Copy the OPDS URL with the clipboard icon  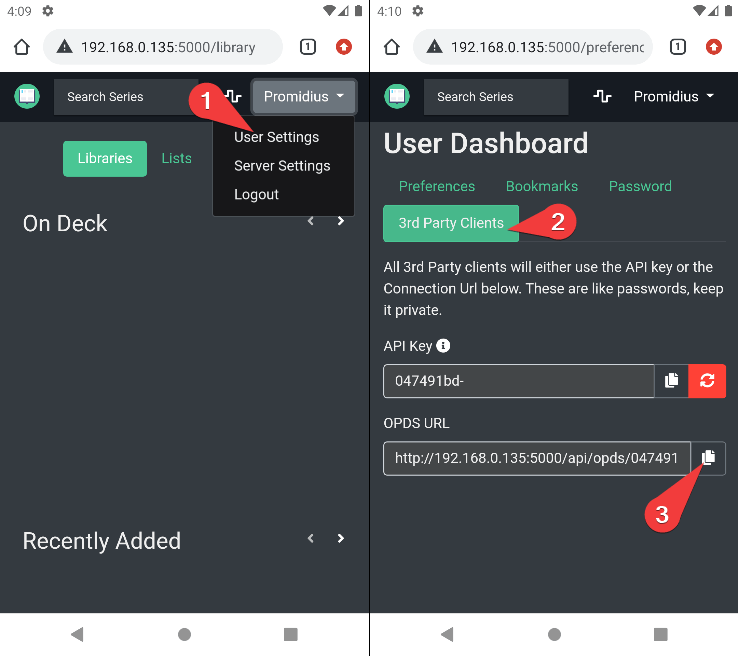[x=708, y=458]
